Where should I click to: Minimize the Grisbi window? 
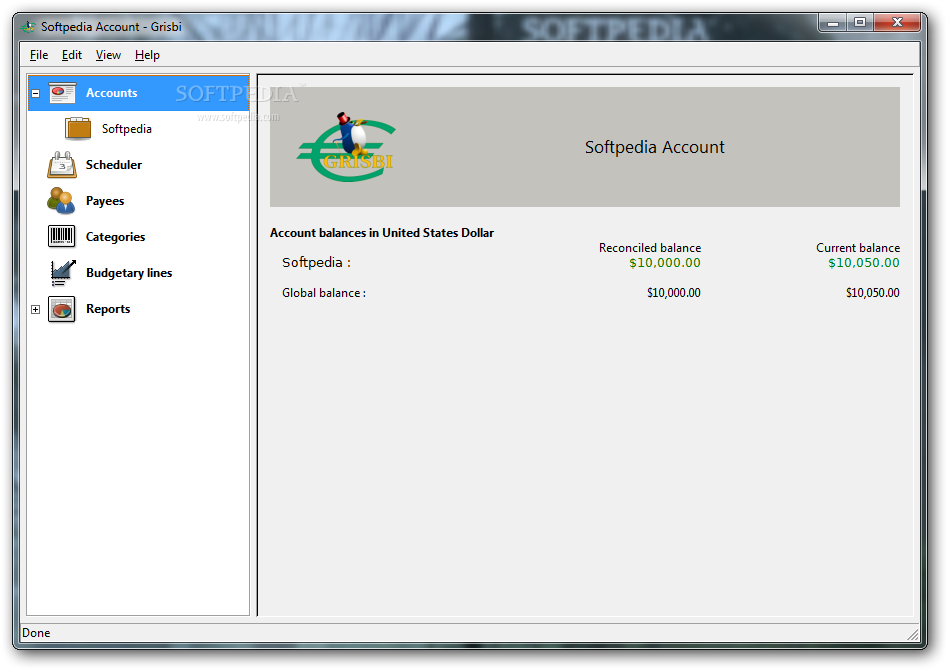tap(833, 23)
